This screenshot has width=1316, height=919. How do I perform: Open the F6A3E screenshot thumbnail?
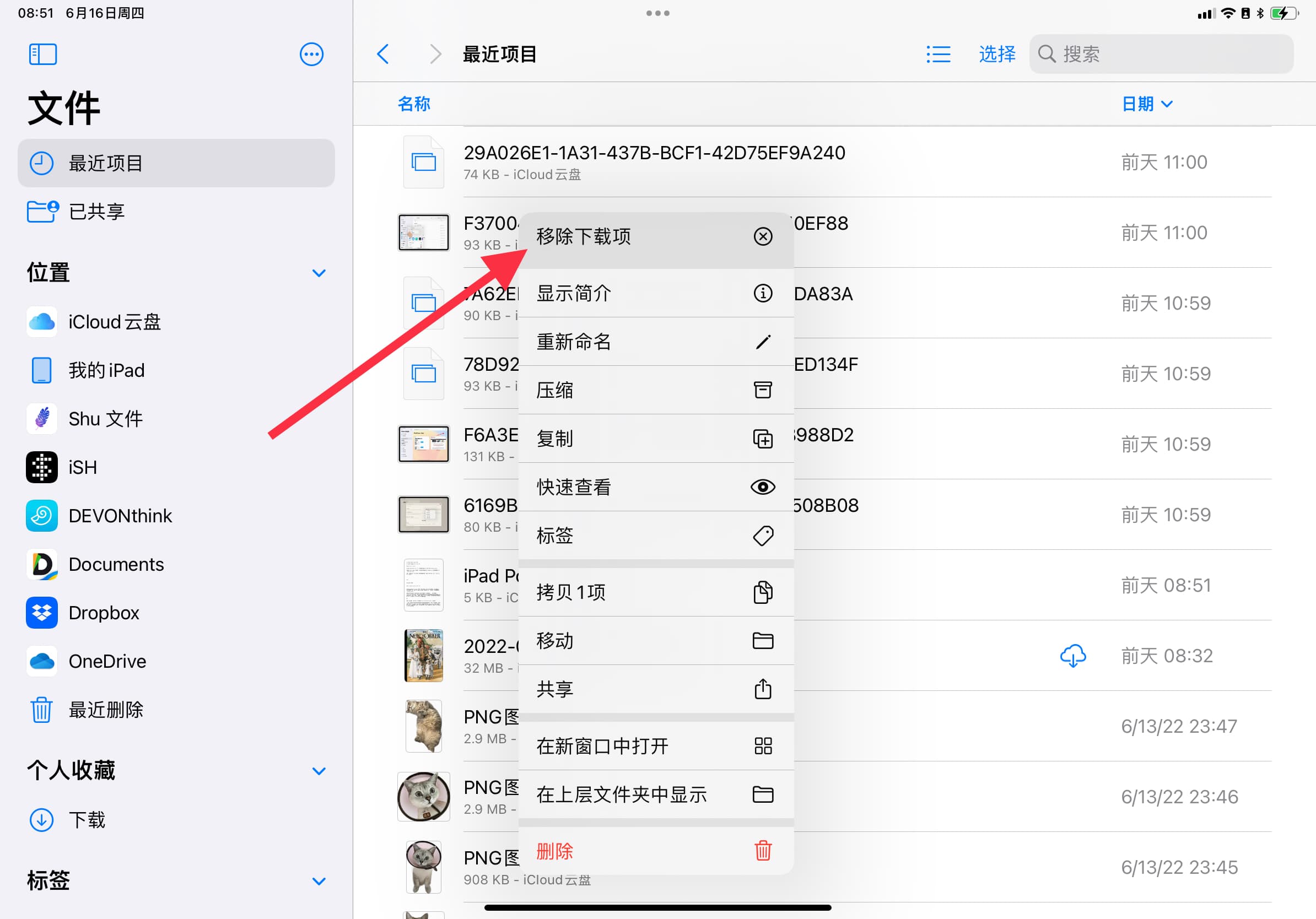coord(424,444)
